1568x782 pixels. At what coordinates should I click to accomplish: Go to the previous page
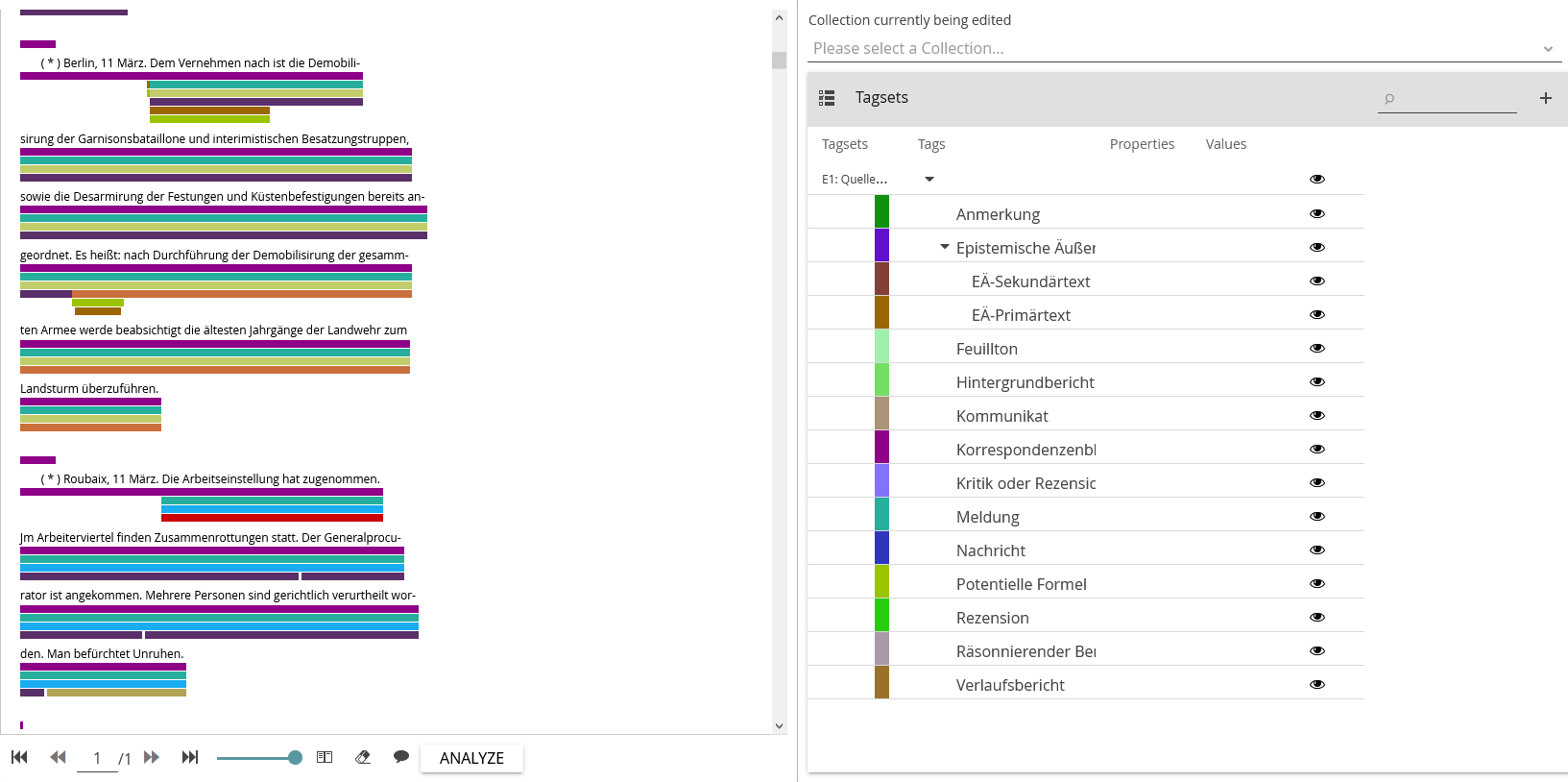click(58, 757)
